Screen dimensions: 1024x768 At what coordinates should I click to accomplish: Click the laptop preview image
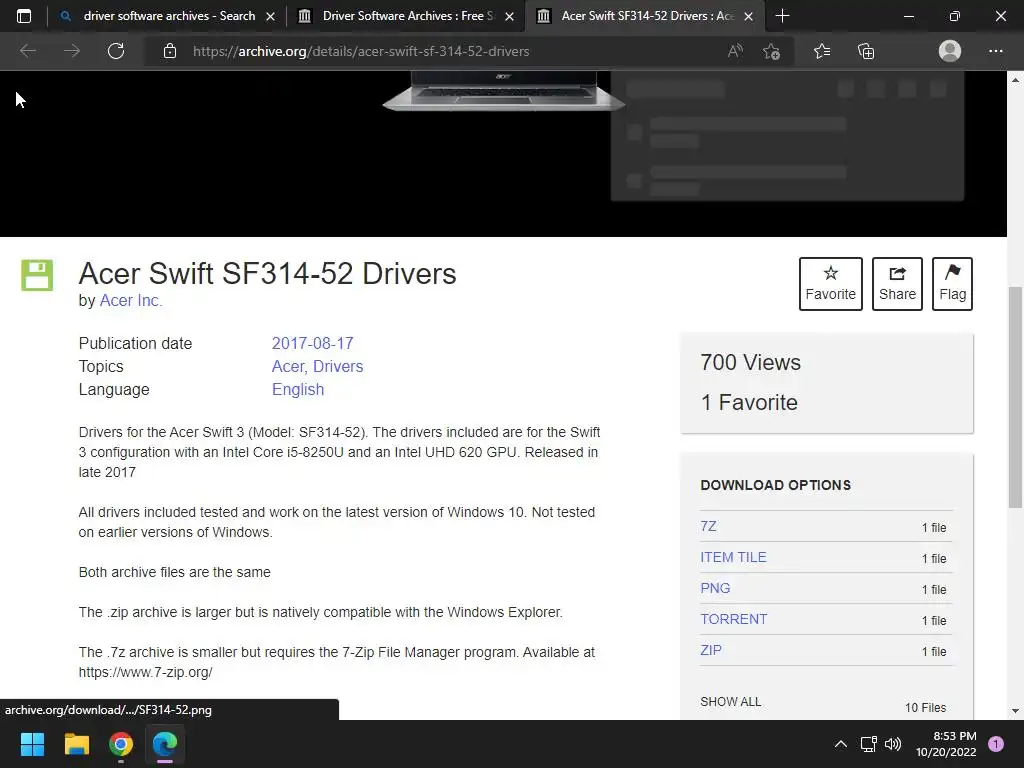coord(504,91)
